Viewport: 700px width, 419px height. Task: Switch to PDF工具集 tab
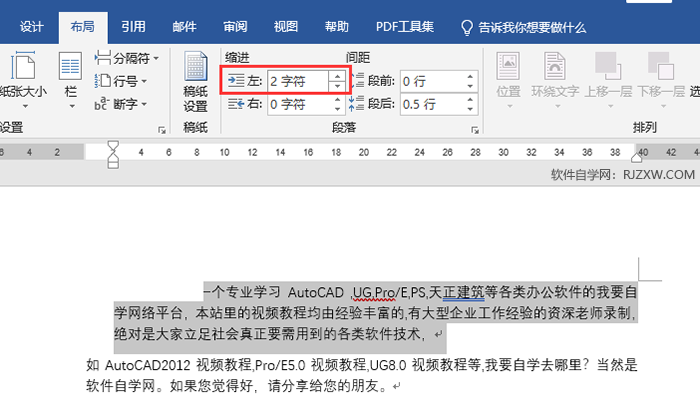click(x=404, y=27)
